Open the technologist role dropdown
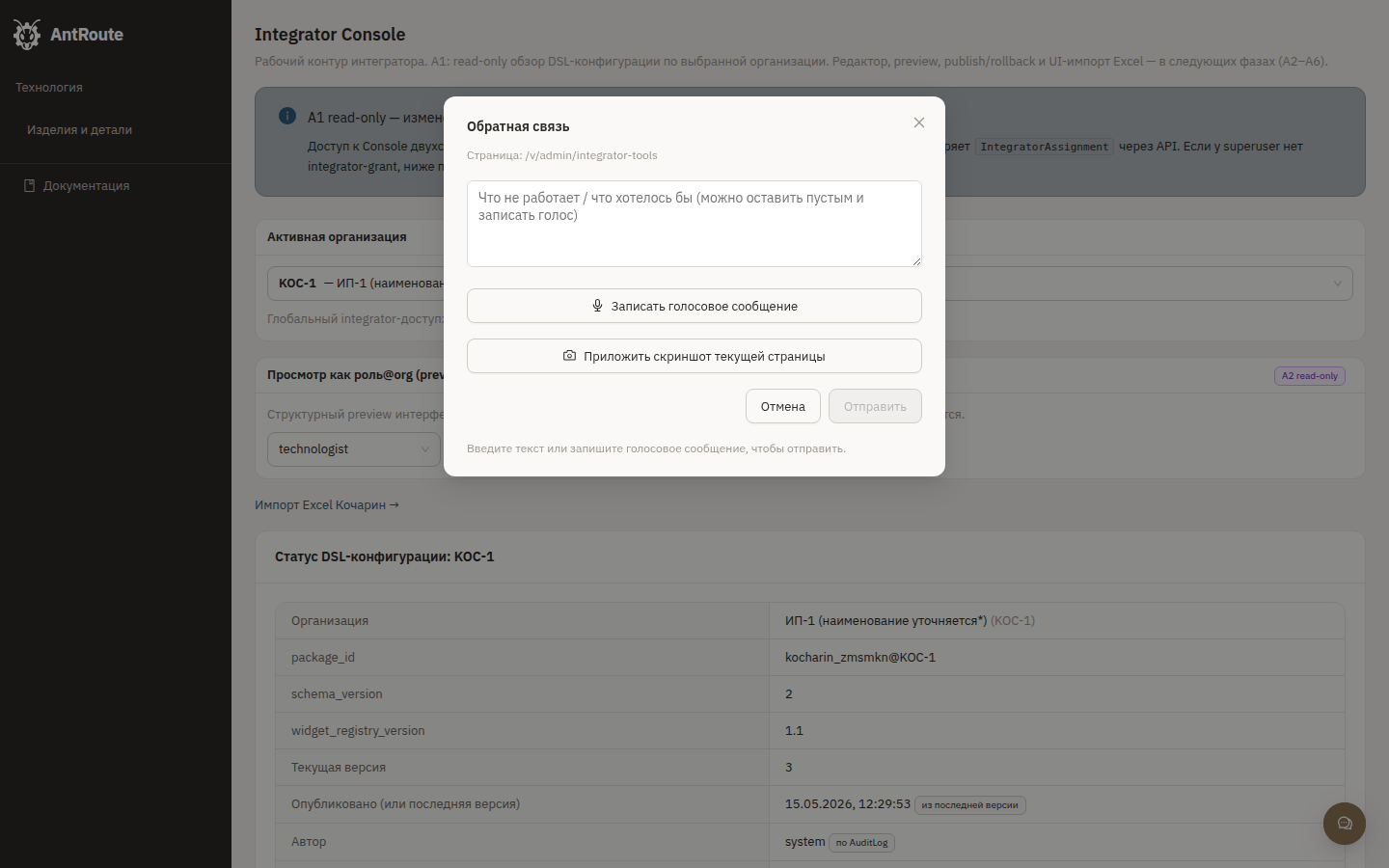This screenshot has width=1389, height=868. [353, 449]
